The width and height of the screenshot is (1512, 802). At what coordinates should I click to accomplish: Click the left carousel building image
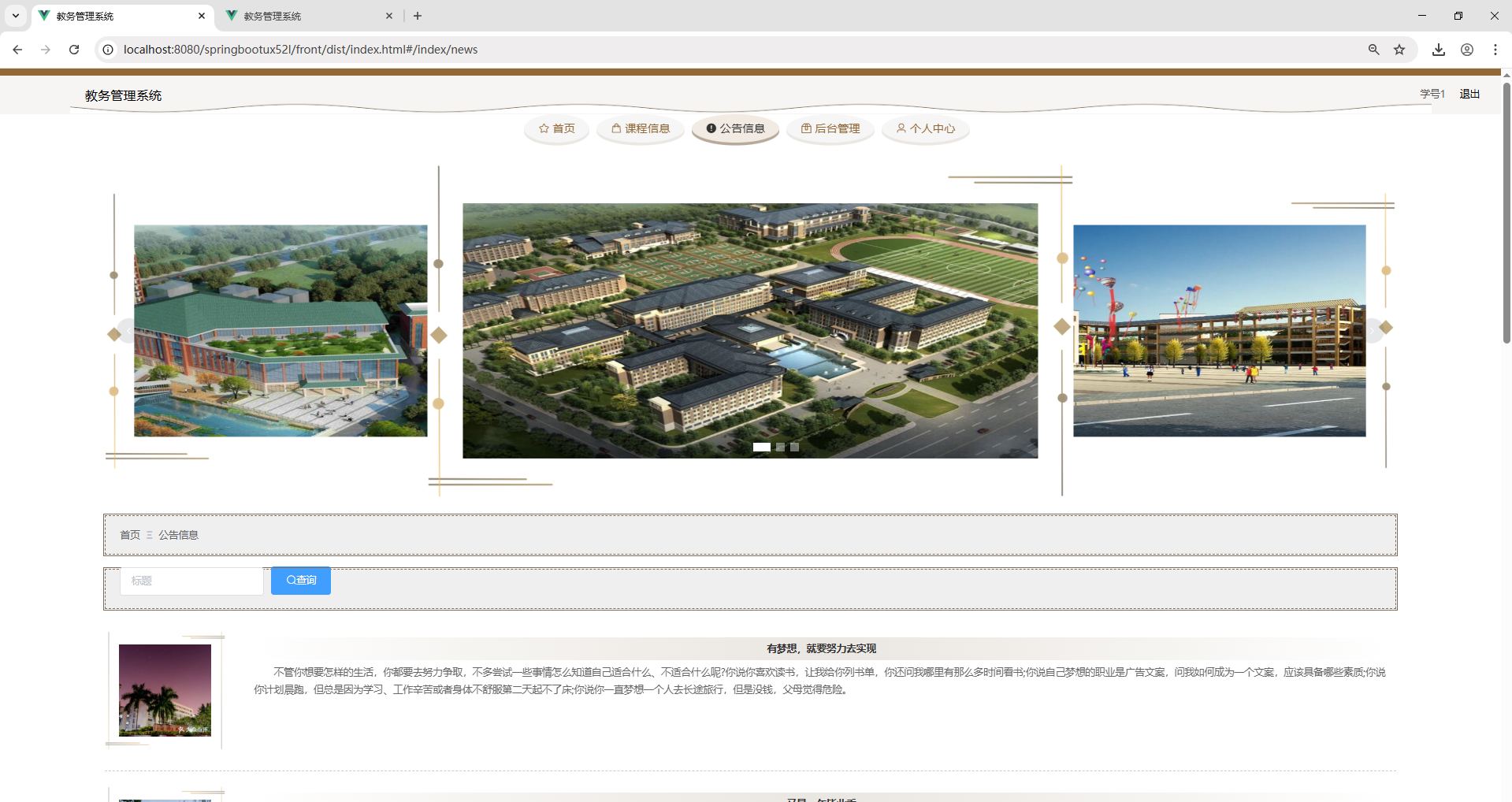tap(280, 331)
